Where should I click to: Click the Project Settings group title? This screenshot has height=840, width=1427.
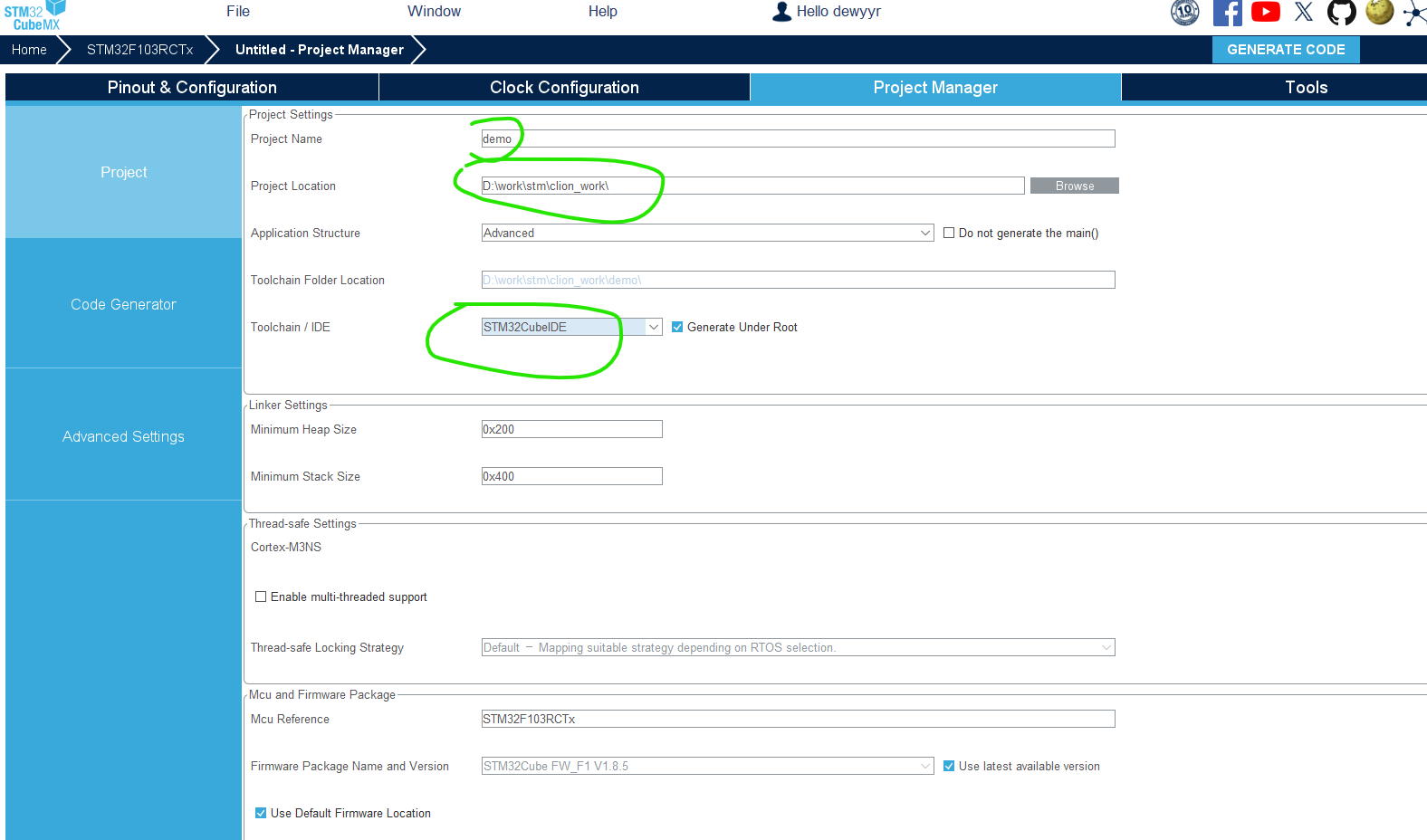pos(291,114)
